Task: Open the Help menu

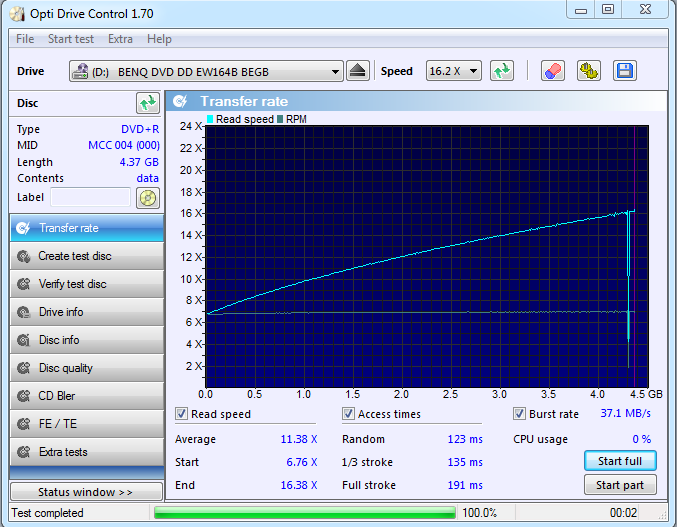Action: (159, 39)
